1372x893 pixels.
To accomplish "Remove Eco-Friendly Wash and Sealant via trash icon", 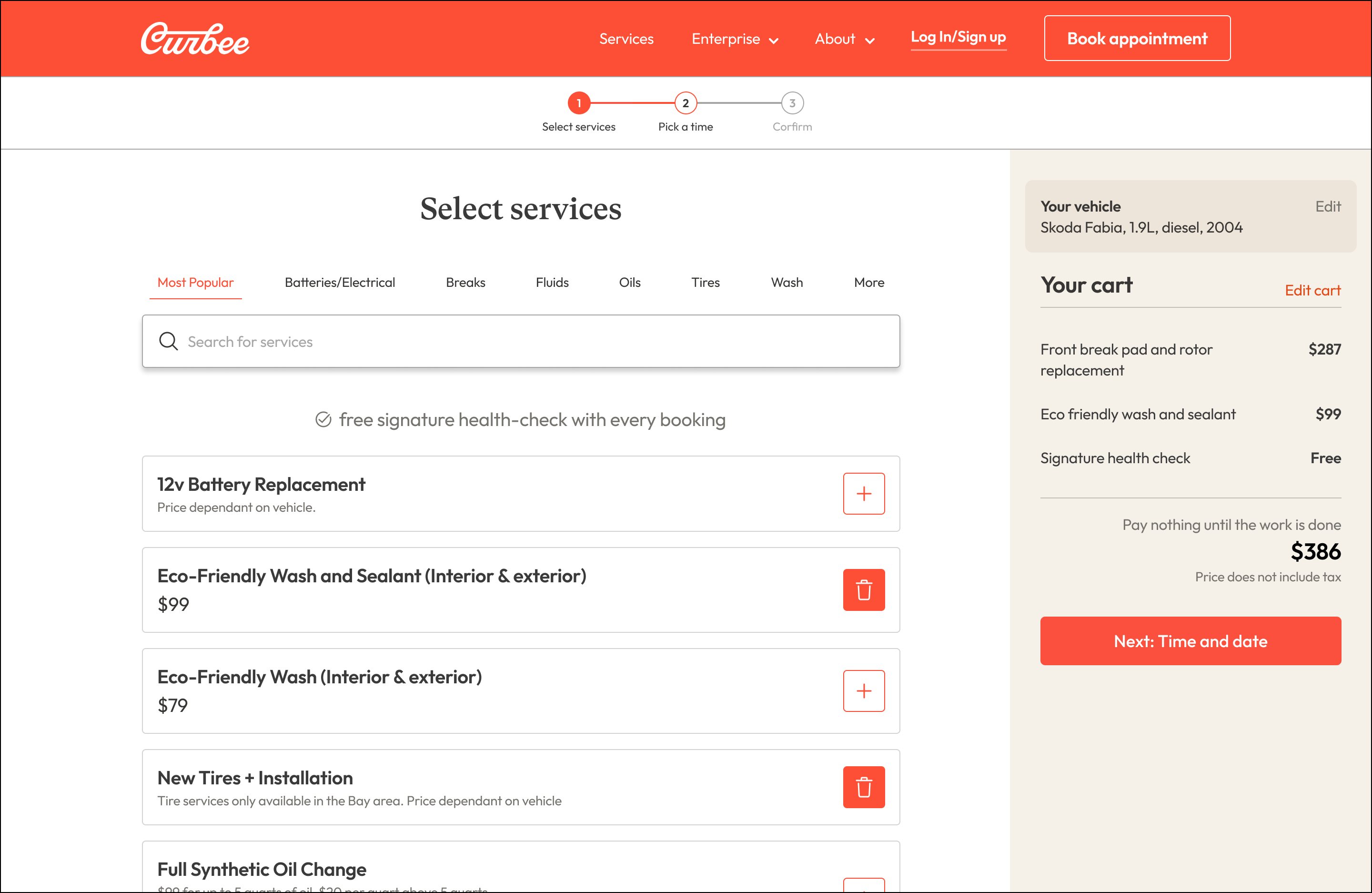I will (x=864, y=590).
